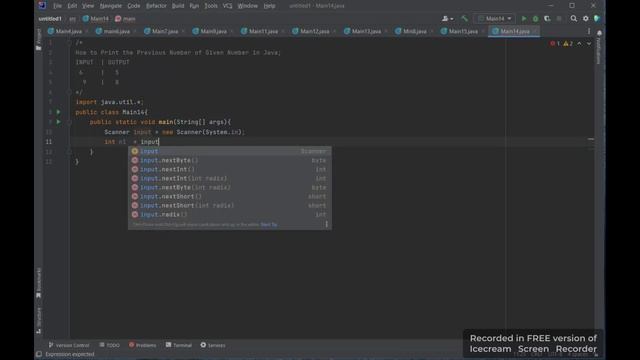Open the user account icon dropdown
This screenshot has height=360, width=640.
[x=447, y=18]
